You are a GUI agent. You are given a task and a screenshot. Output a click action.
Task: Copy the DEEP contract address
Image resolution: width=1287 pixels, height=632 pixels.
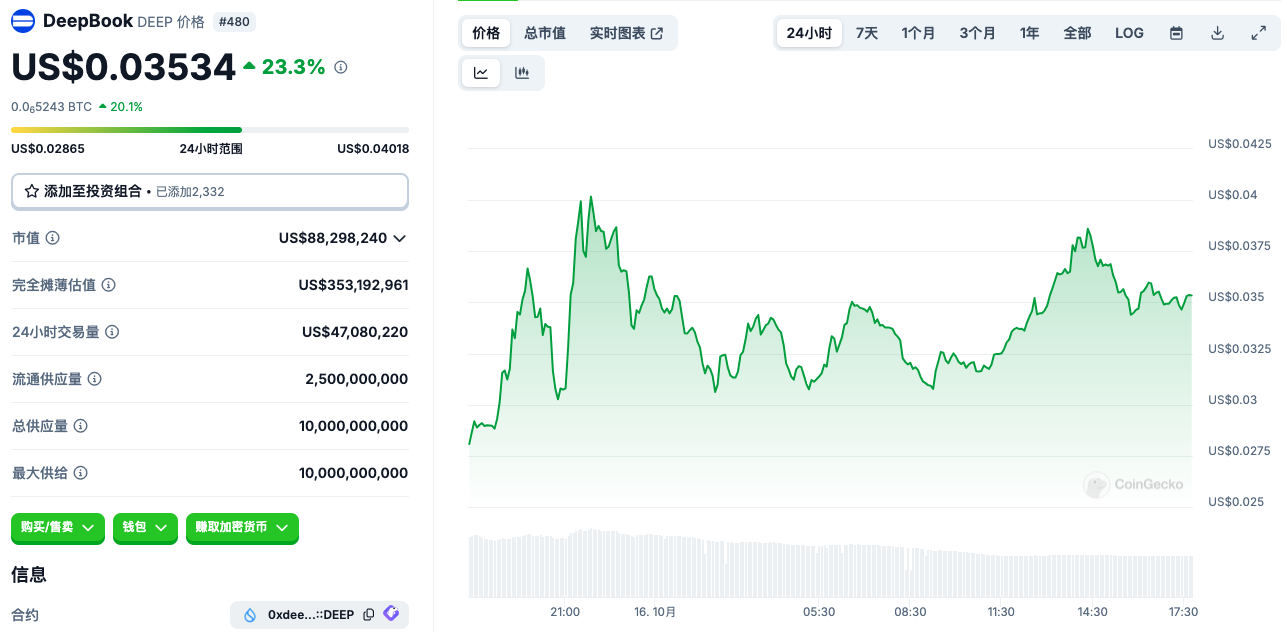pos(369,615)
